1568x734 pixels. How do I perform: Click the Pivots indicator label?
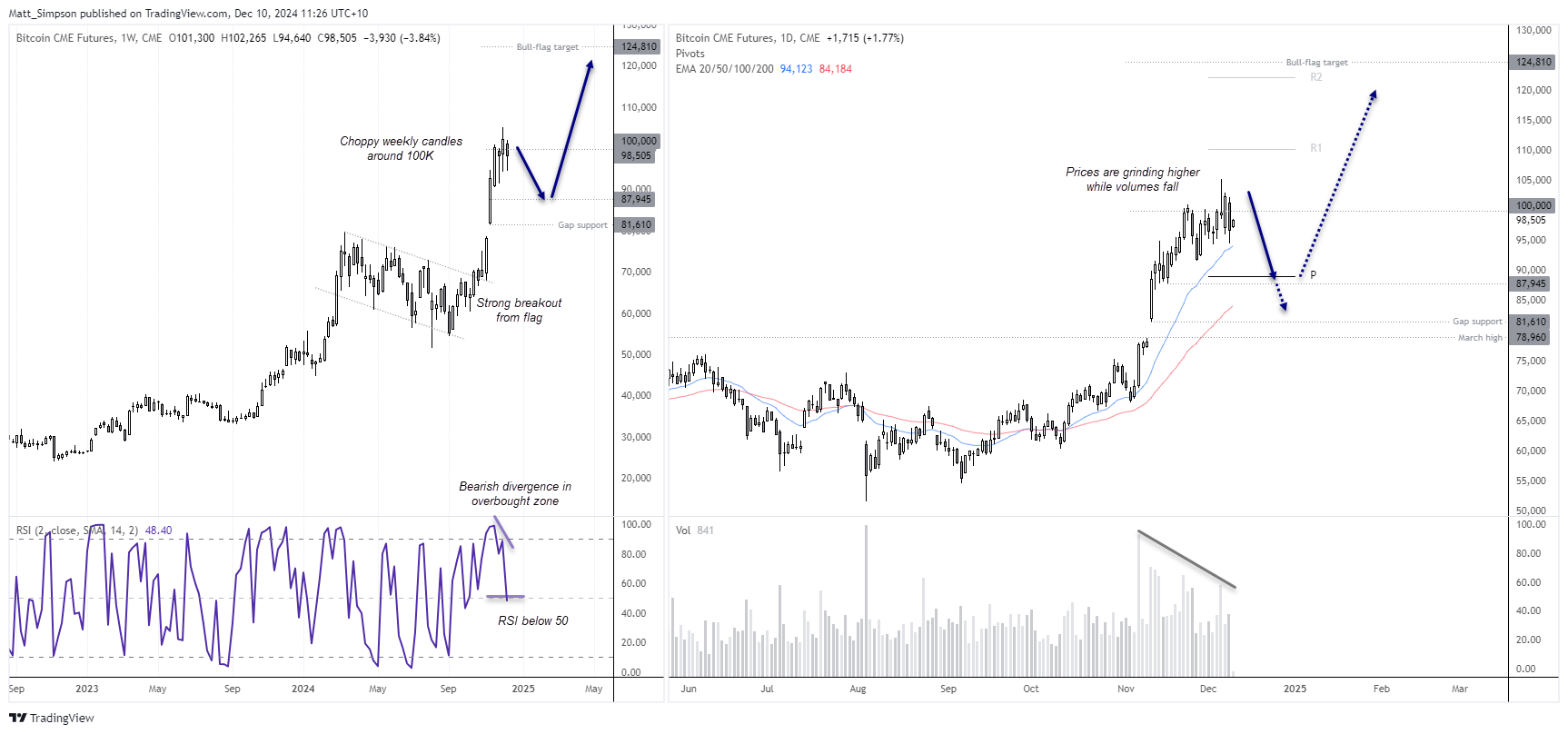pyautogui.click(x=690, y=54)
